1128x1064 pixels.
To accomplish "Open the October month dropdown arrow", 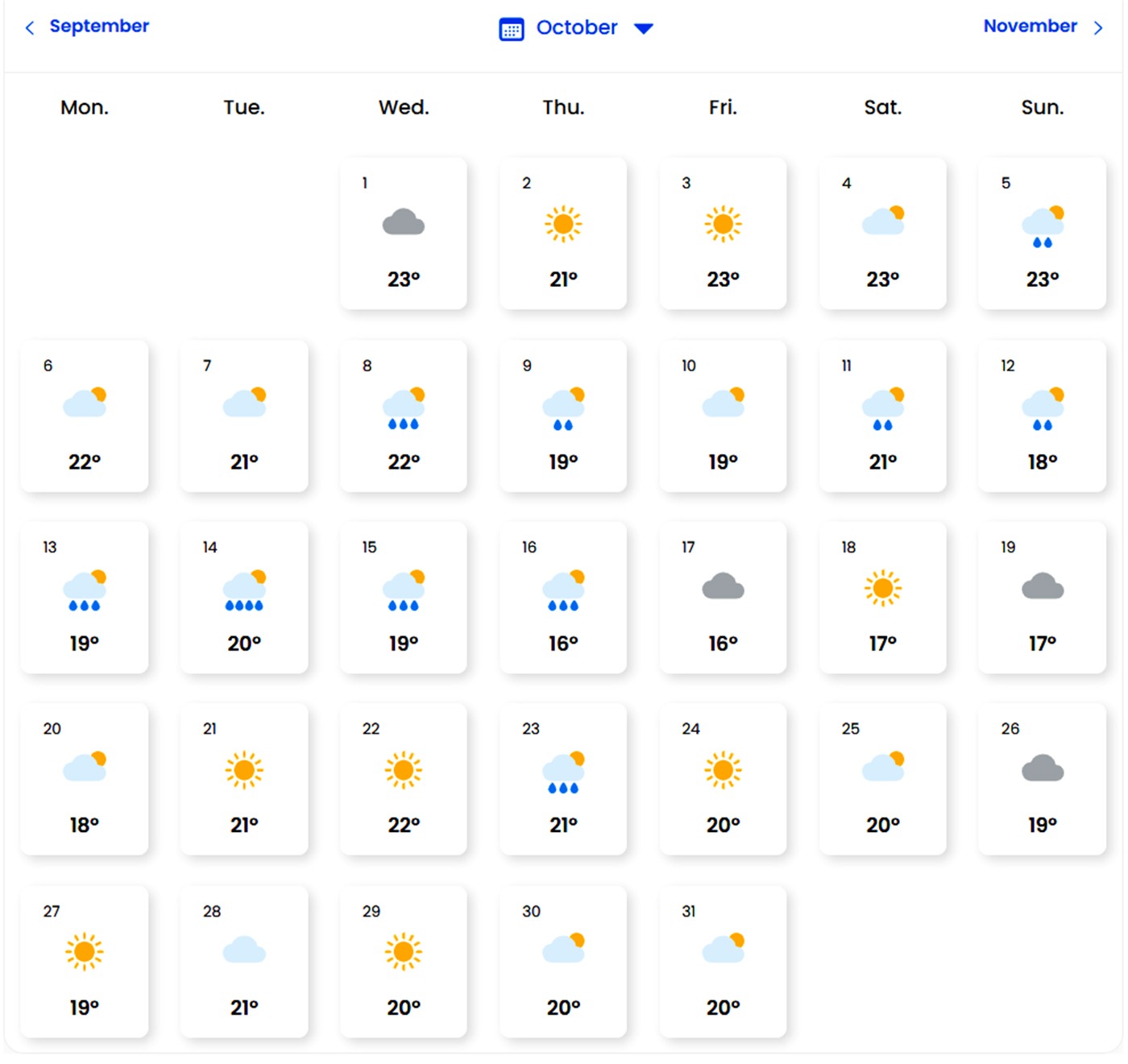I will pos(643,29).
